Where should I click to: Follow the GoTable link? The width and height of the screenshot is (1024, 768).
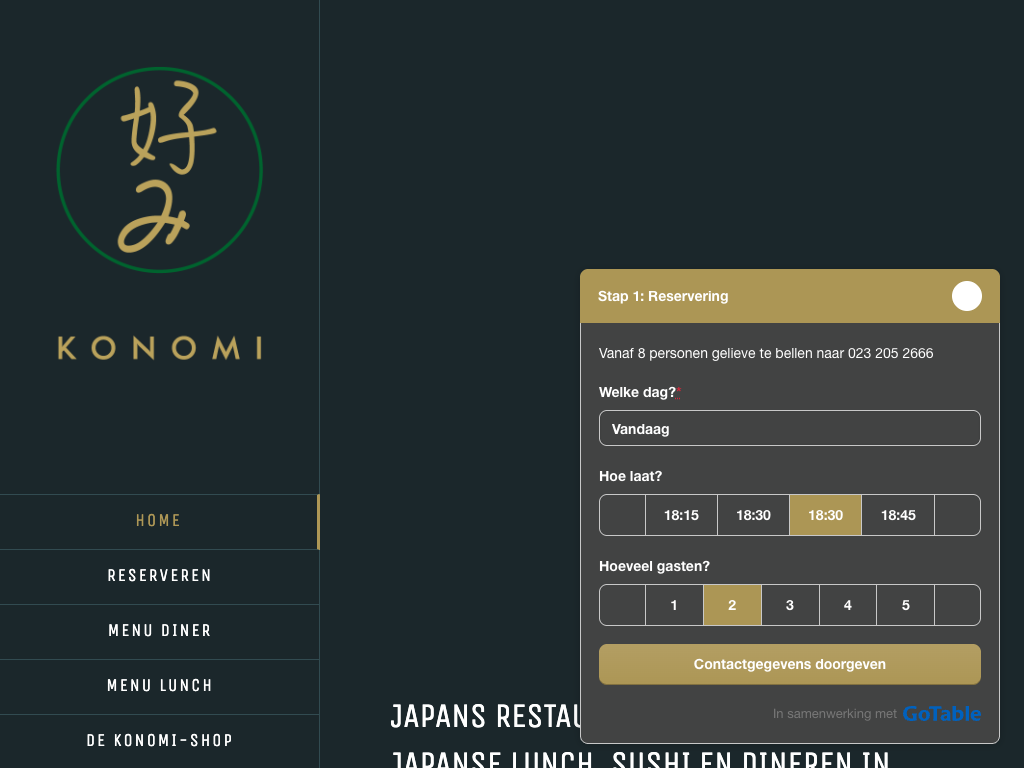[941, 714]
